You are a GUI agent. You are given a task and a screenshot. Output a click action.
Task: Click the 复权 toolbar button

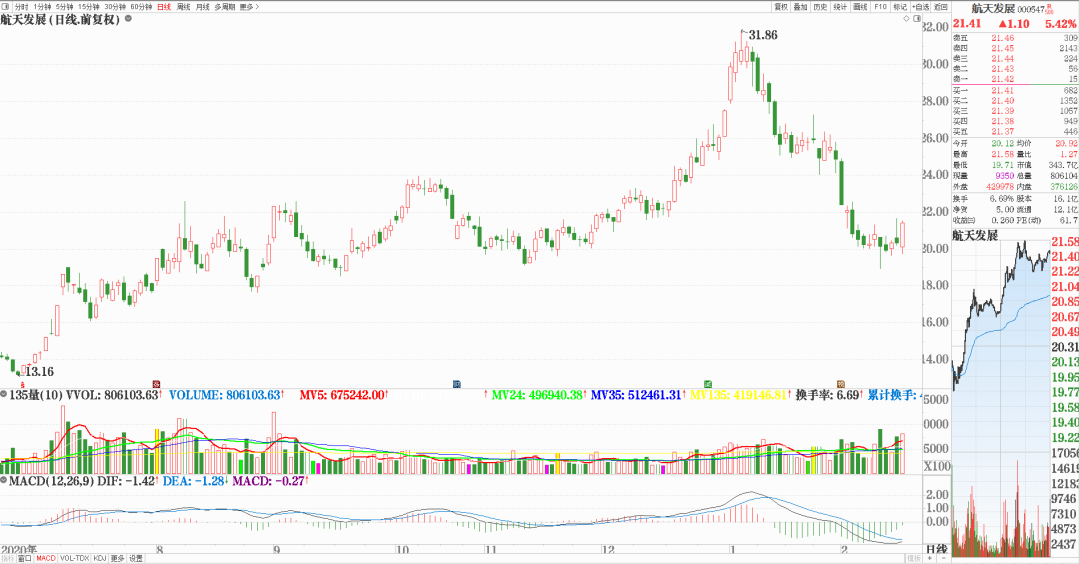(x=780, y=7)
